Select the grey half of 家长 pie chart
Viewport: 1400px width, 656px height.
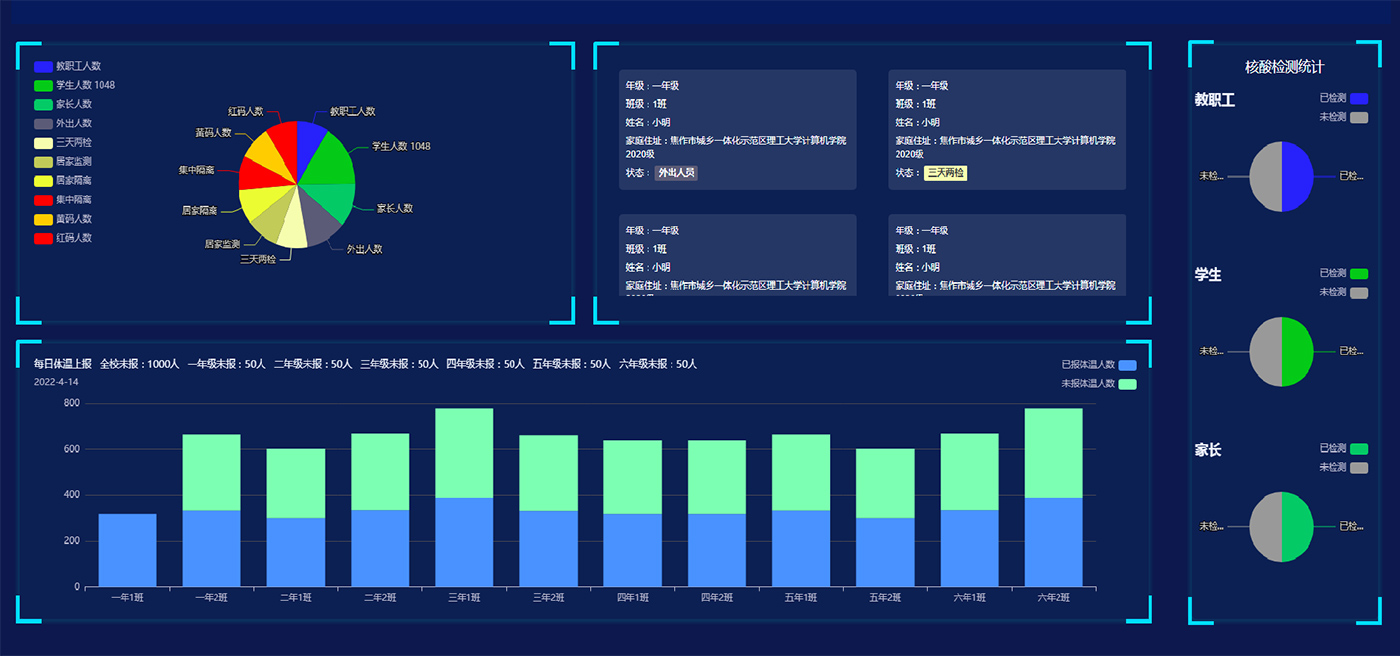pos(1265,527)
